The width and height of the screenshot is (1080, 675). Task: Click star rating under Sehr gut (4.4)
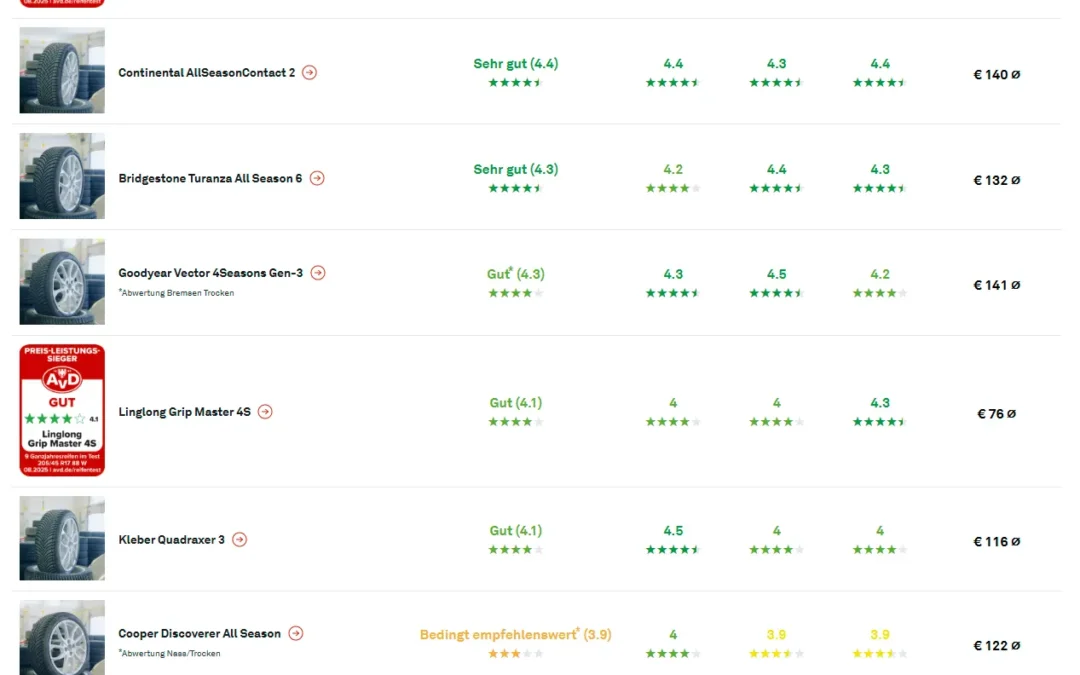click(515, 83)
